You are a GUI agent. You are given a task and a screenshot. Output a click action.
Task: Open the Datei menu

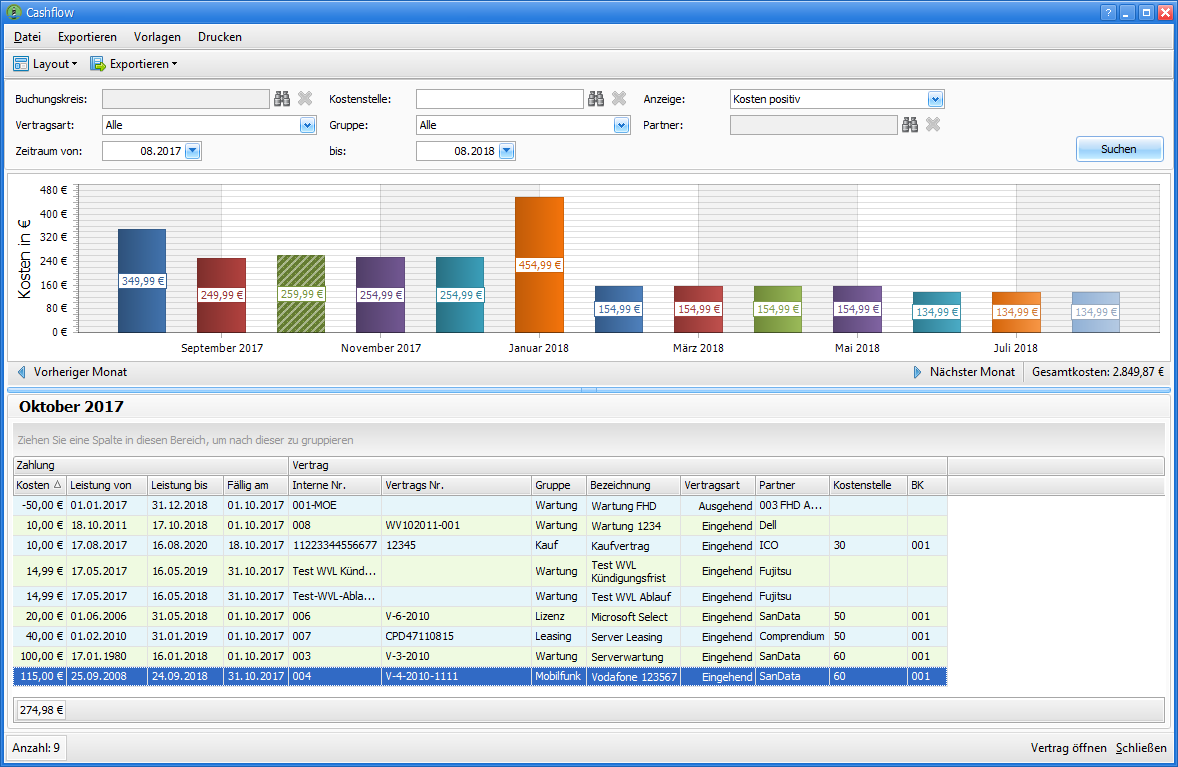point(27,37)
